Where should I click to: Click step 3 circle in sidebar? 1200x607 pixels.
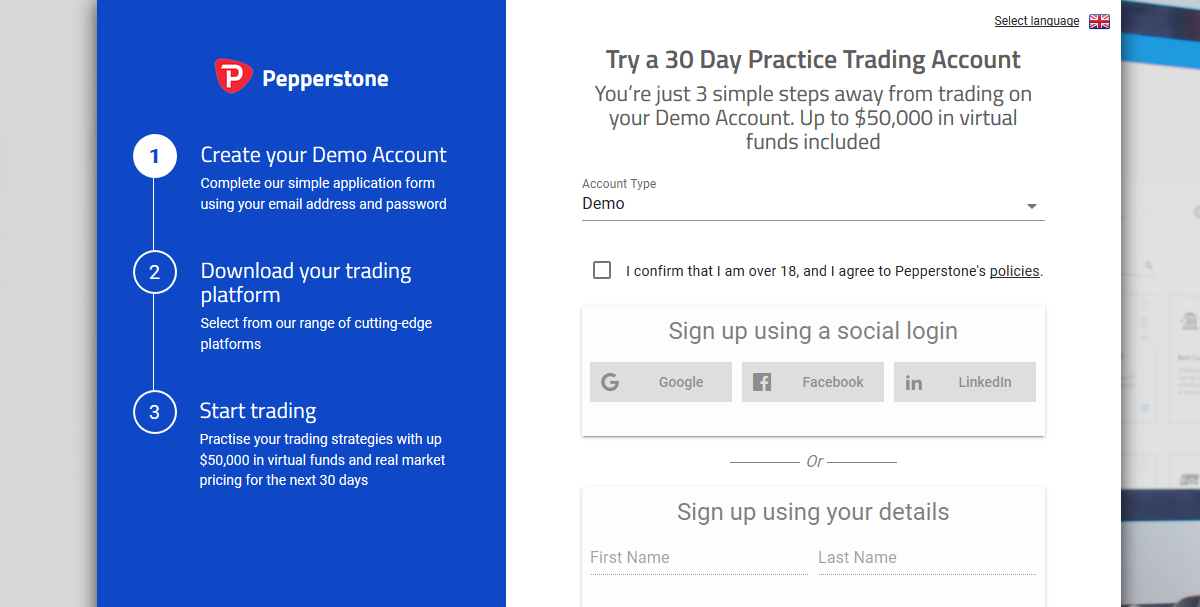pos(154,412)
